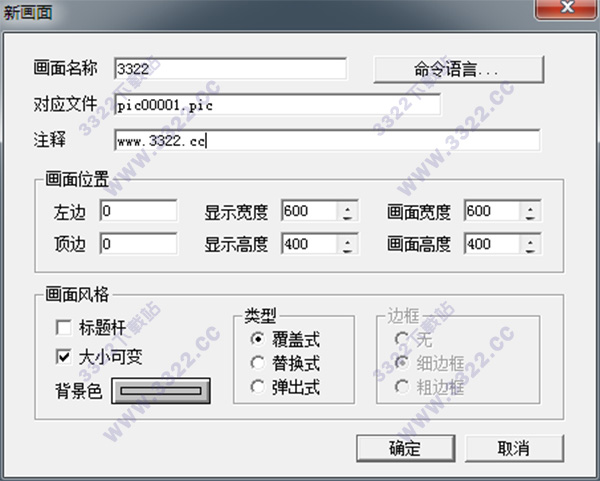Viewport: 600px width, 481px height.
Task: Click the 左边 left position field
Action: (139, 210)
